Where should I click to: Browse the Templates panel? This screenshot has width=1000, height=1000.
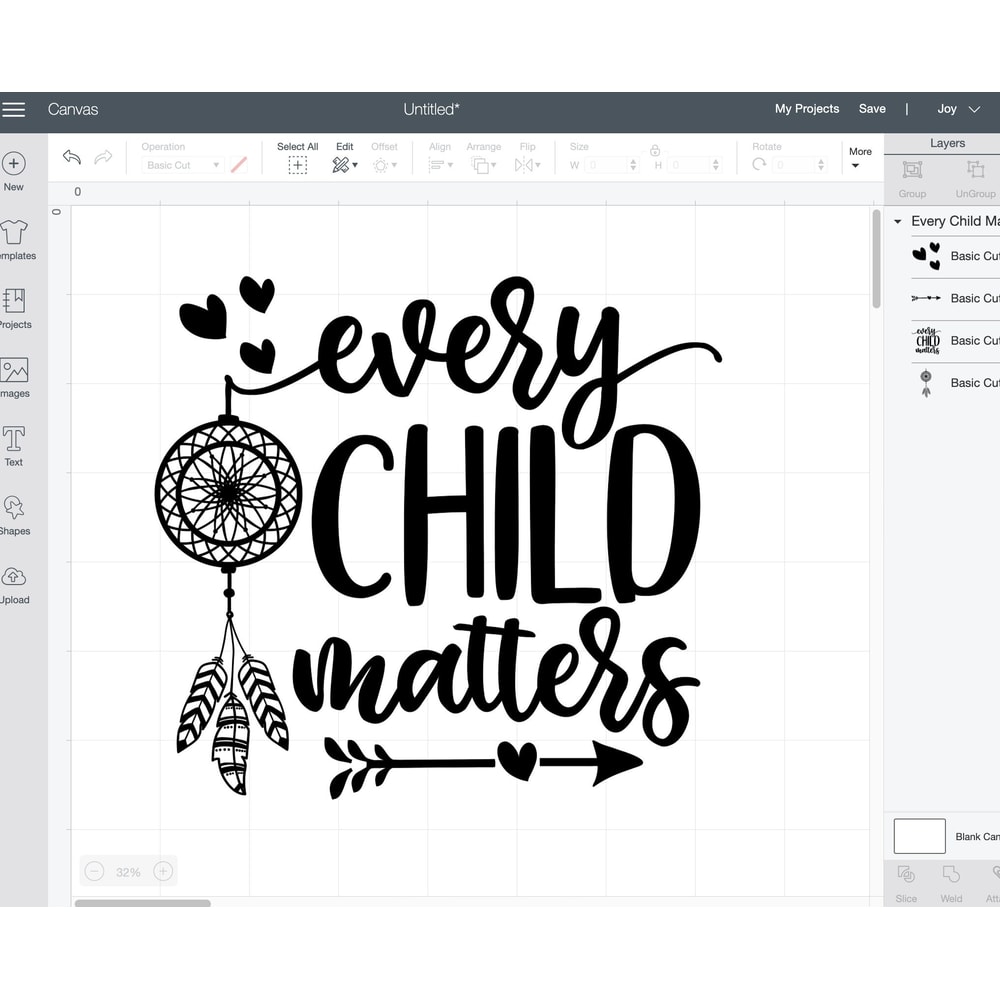(14, 235)
